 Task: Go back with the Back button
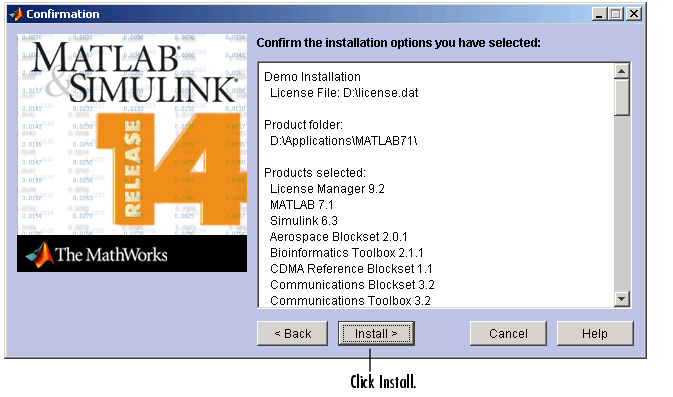point(292,333)
